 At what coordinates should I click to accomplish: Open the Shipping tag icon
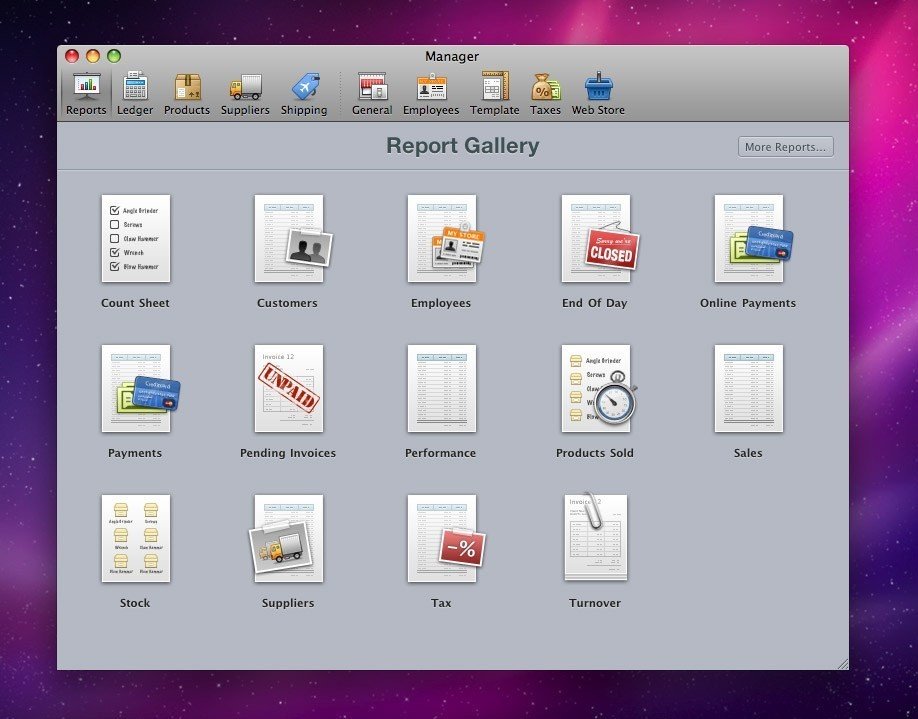pos(305,86)
